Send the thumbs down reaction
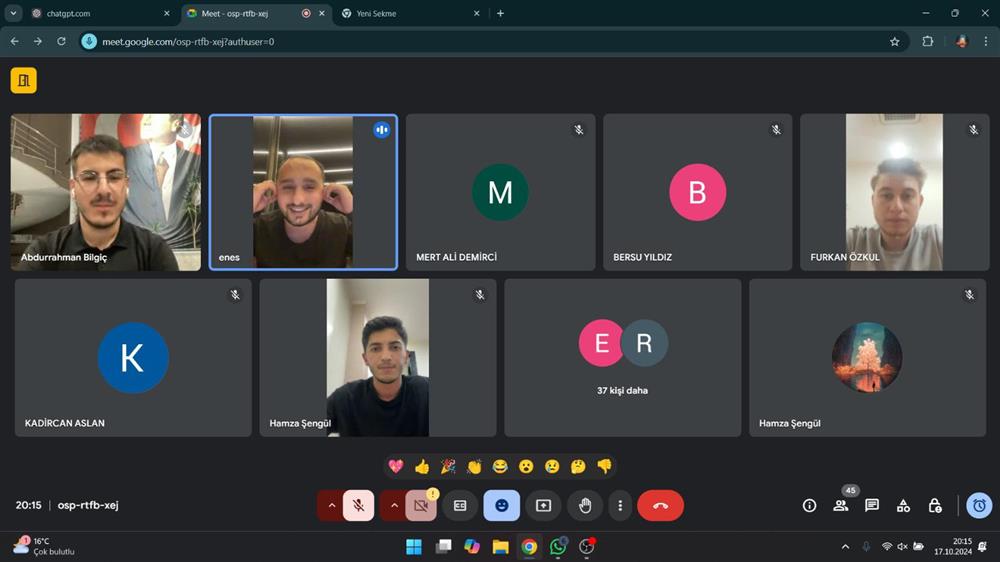This screenshot has height=562, width=1000. pyautogui.click(x=605, y=466)
